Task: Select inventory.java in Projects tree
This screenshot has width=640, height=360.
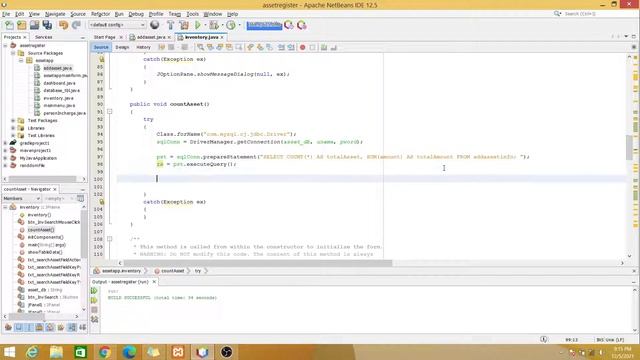Action: point(58,98)
